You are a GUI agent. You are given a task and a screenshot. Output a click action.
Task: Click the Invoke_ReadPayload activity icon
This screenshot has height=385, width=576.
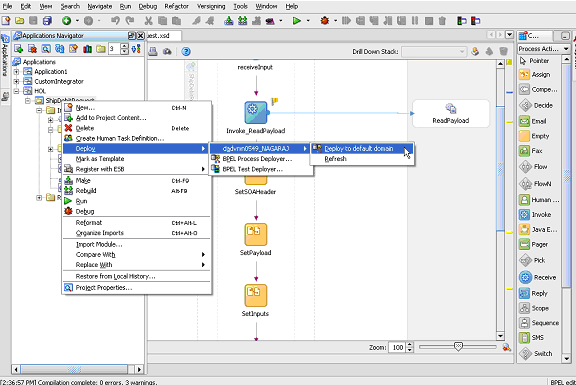tap(256, 112)
